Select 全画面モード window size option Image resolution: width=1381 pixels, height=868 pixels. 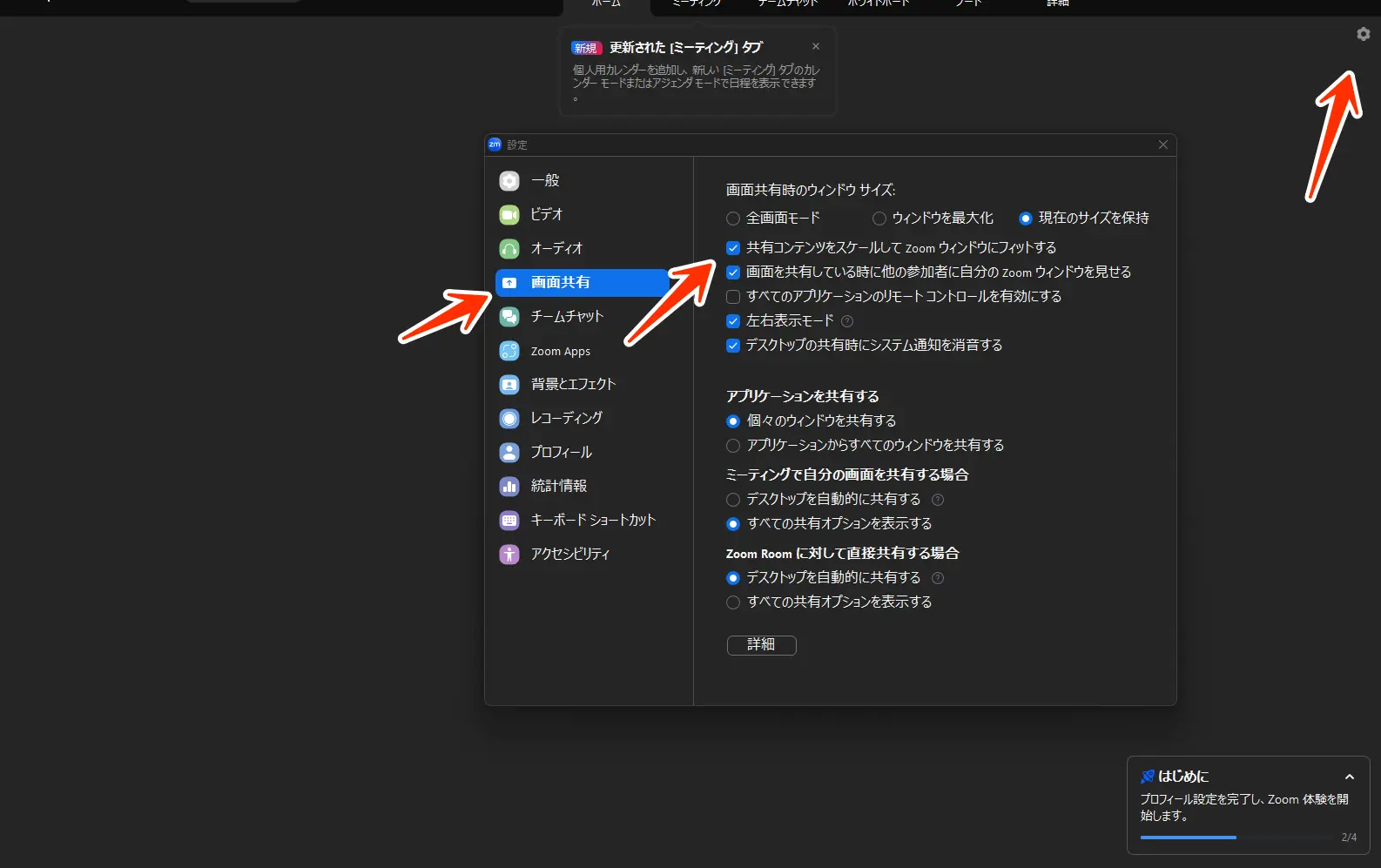tap(733, 219)
